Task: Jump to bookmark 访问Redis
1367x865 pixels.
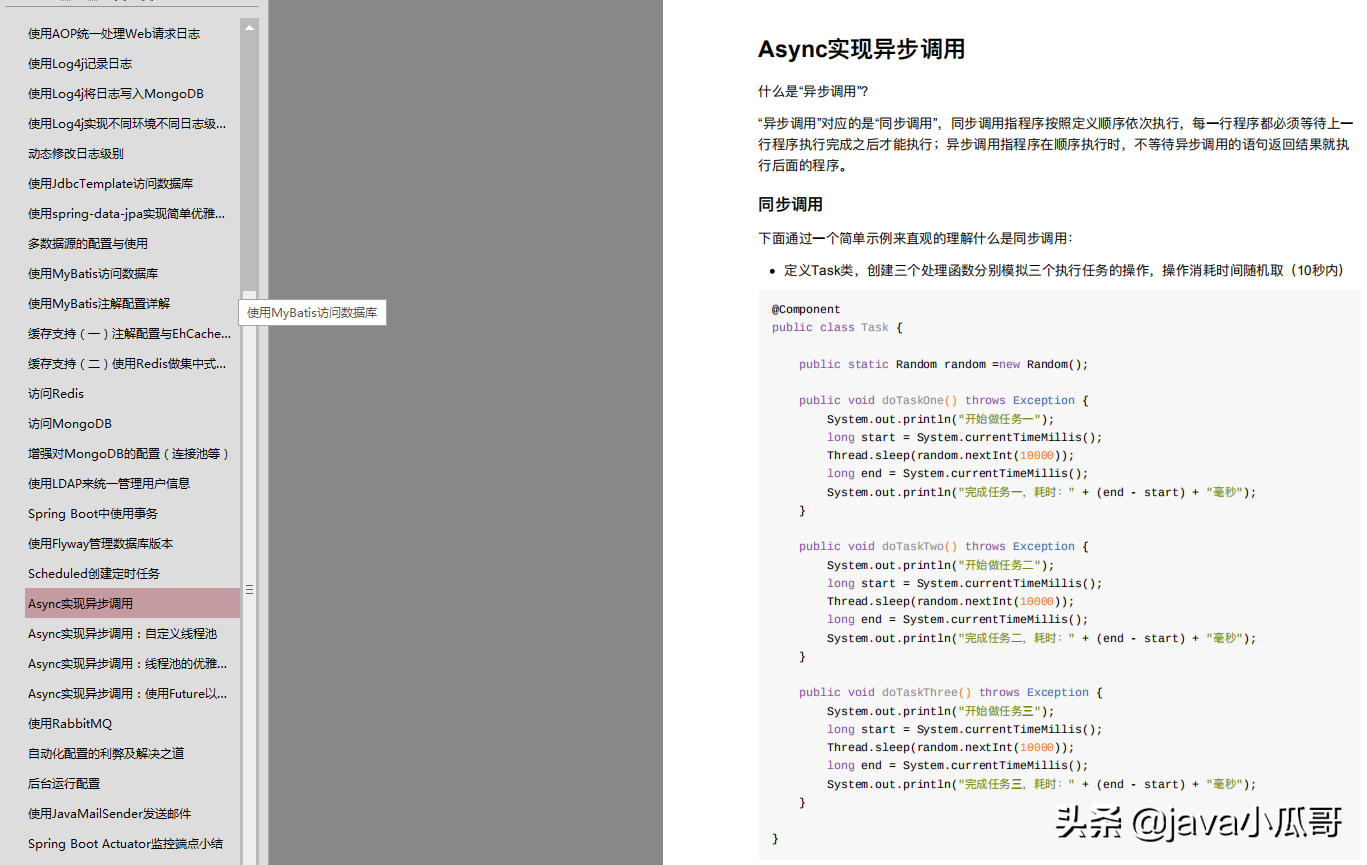Action: (56, 393)
